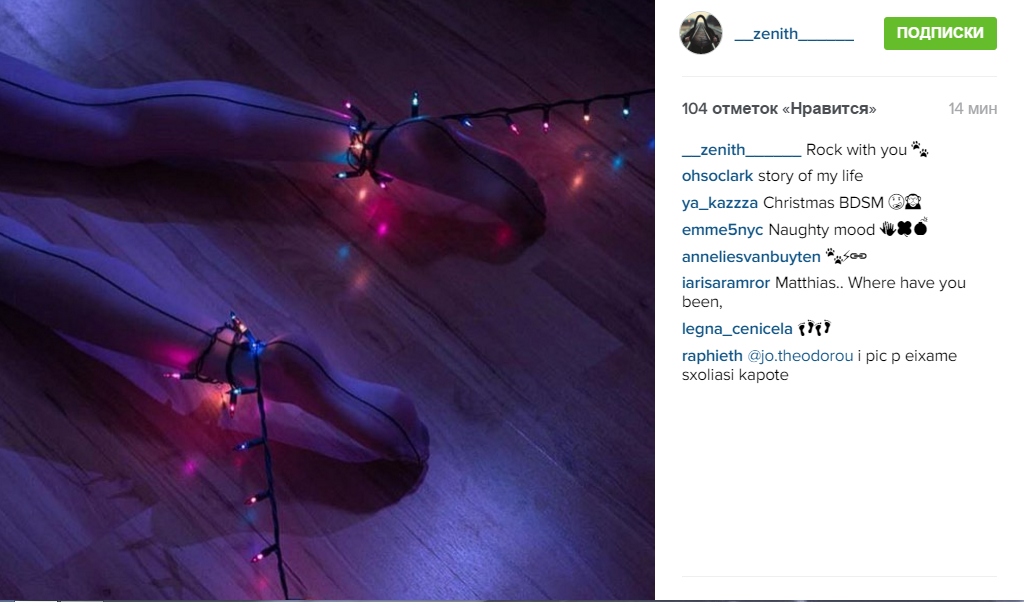This screenshot has height=602, width=1024.
Task: Click the 14 мин timestamp
Action: point(972,108)
